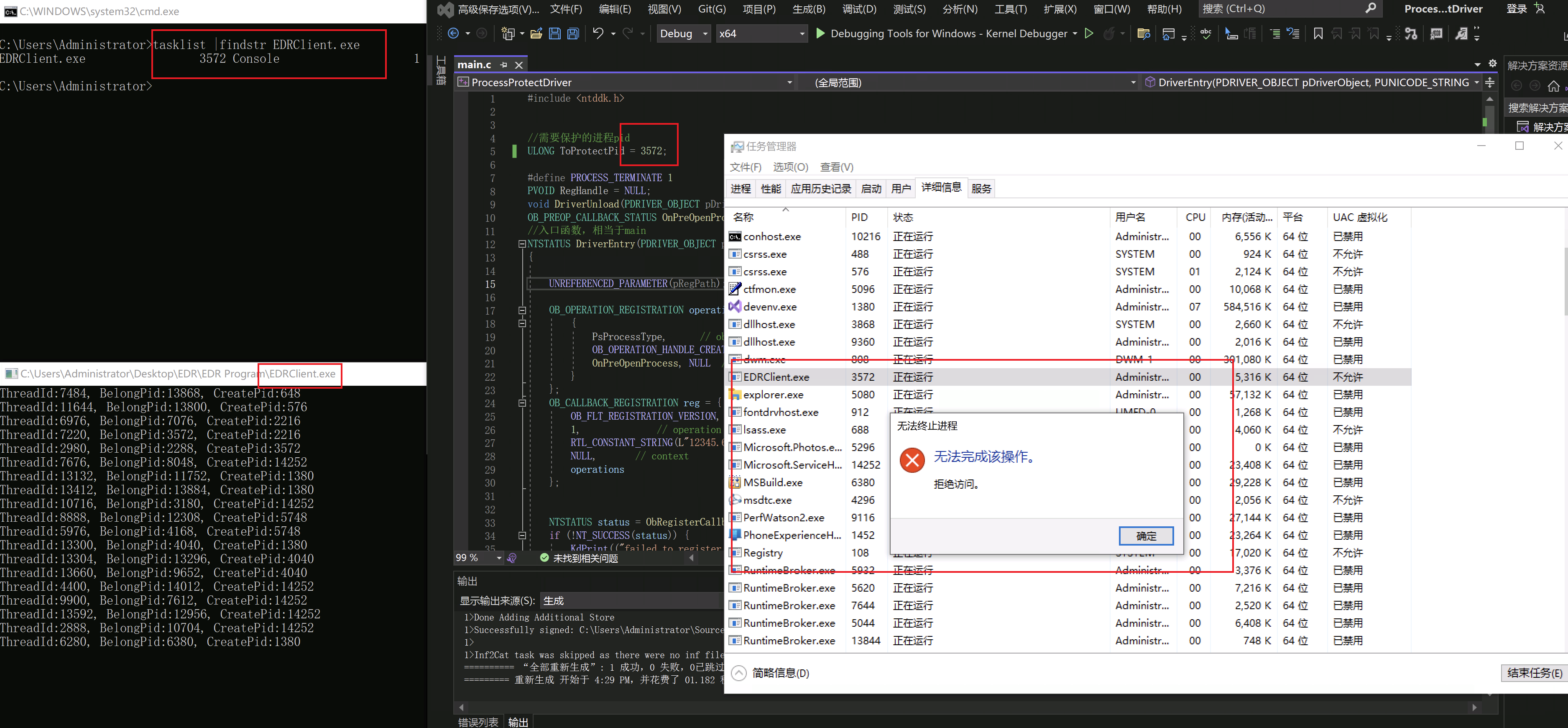Click the Save file icon
This screenshot has width=1568, height=728.
(x=554, y=33)
